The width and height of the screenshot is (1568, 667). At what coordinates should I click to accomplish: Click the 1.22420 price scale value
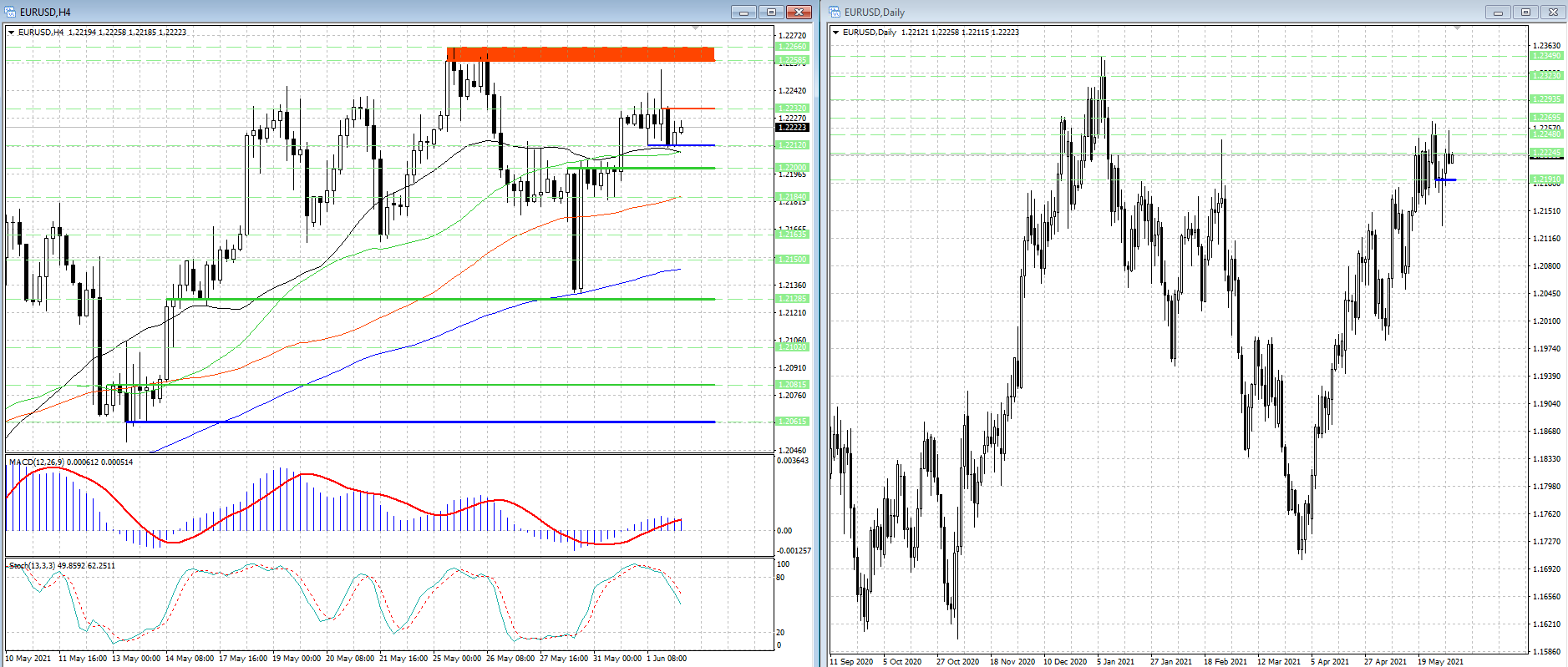(792, 91)
